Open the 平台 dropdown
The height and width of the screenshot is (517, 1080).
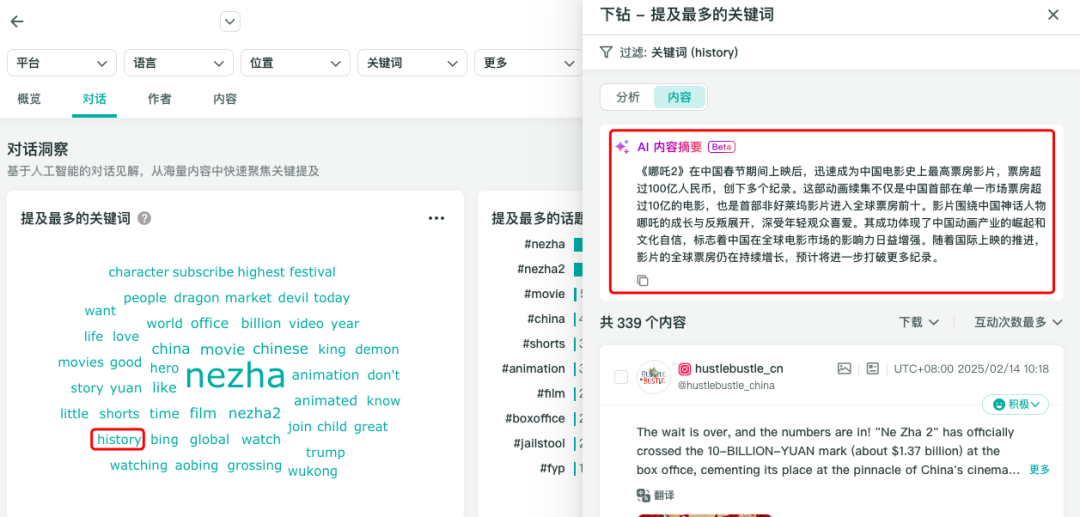(x=61, y=63)
